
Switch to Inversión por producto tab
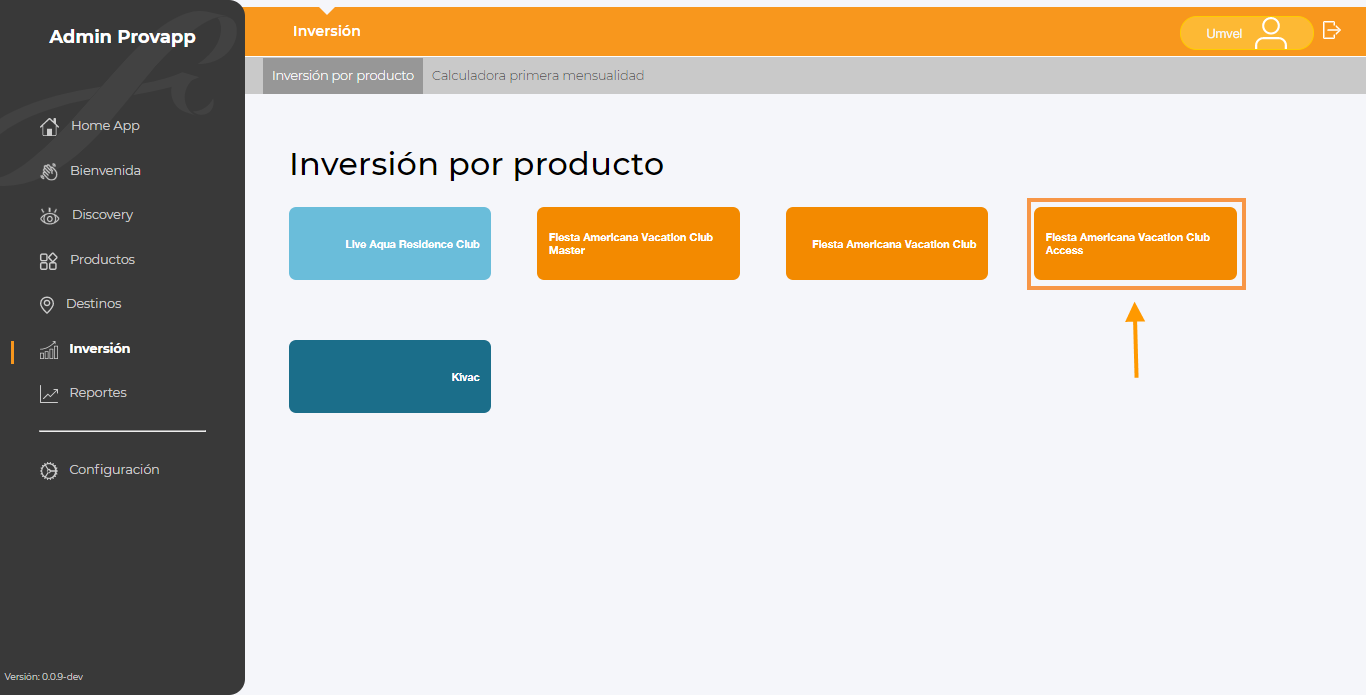coord(343,76)
